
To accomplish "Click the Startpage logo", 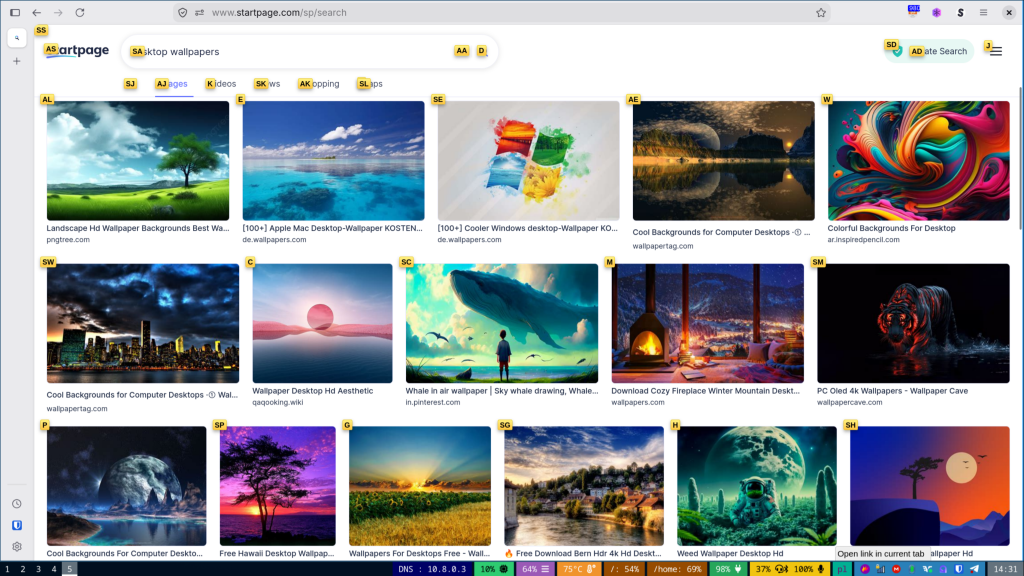I will tap(76, 51).
